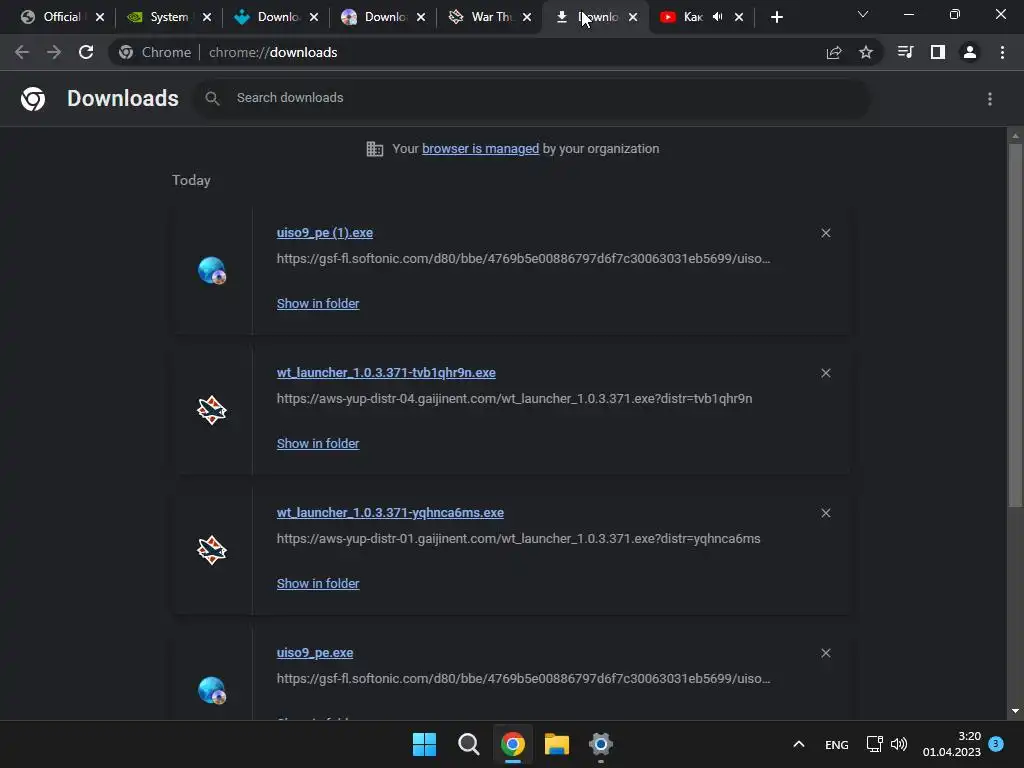Open the Downloads page three-dot actions menu
This screenshot has height=768, width=1024.
coord(989,99)
